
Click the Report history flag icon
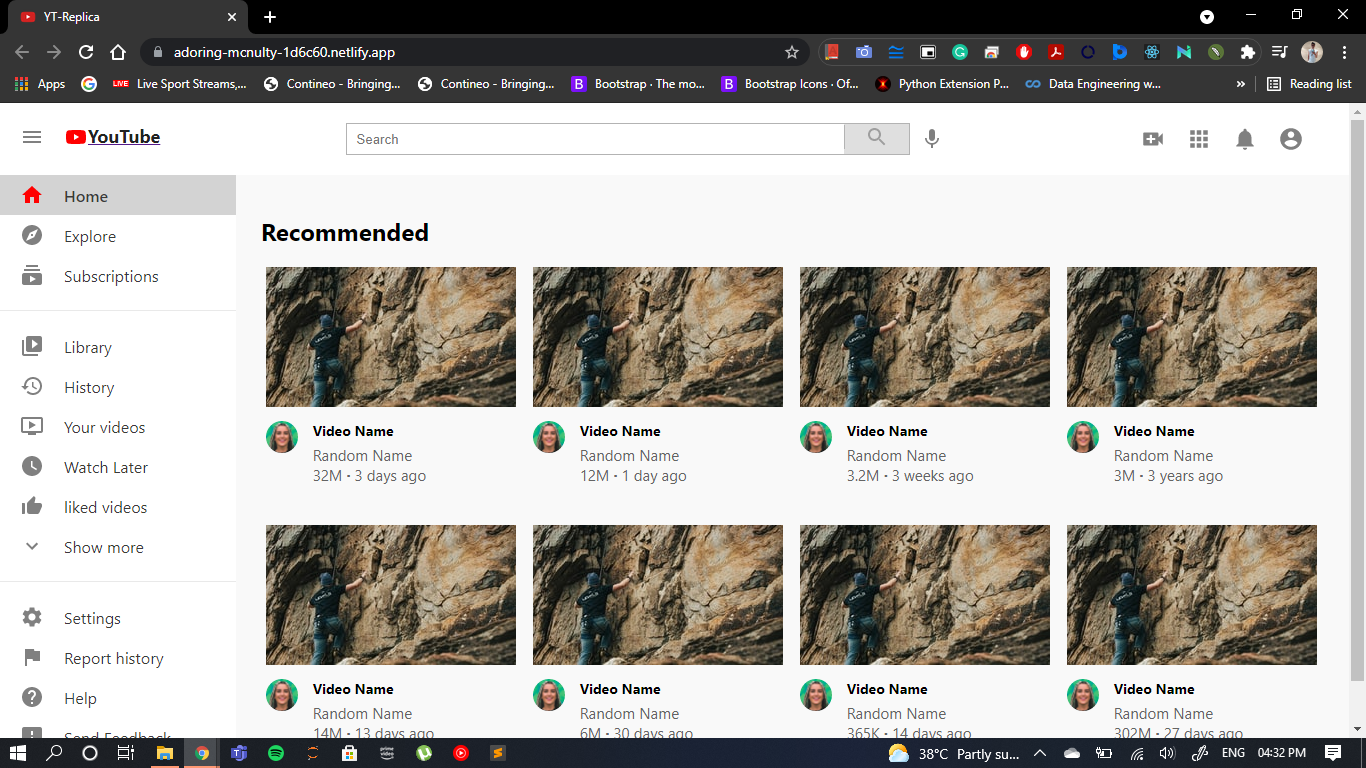(x=32, y=657)
